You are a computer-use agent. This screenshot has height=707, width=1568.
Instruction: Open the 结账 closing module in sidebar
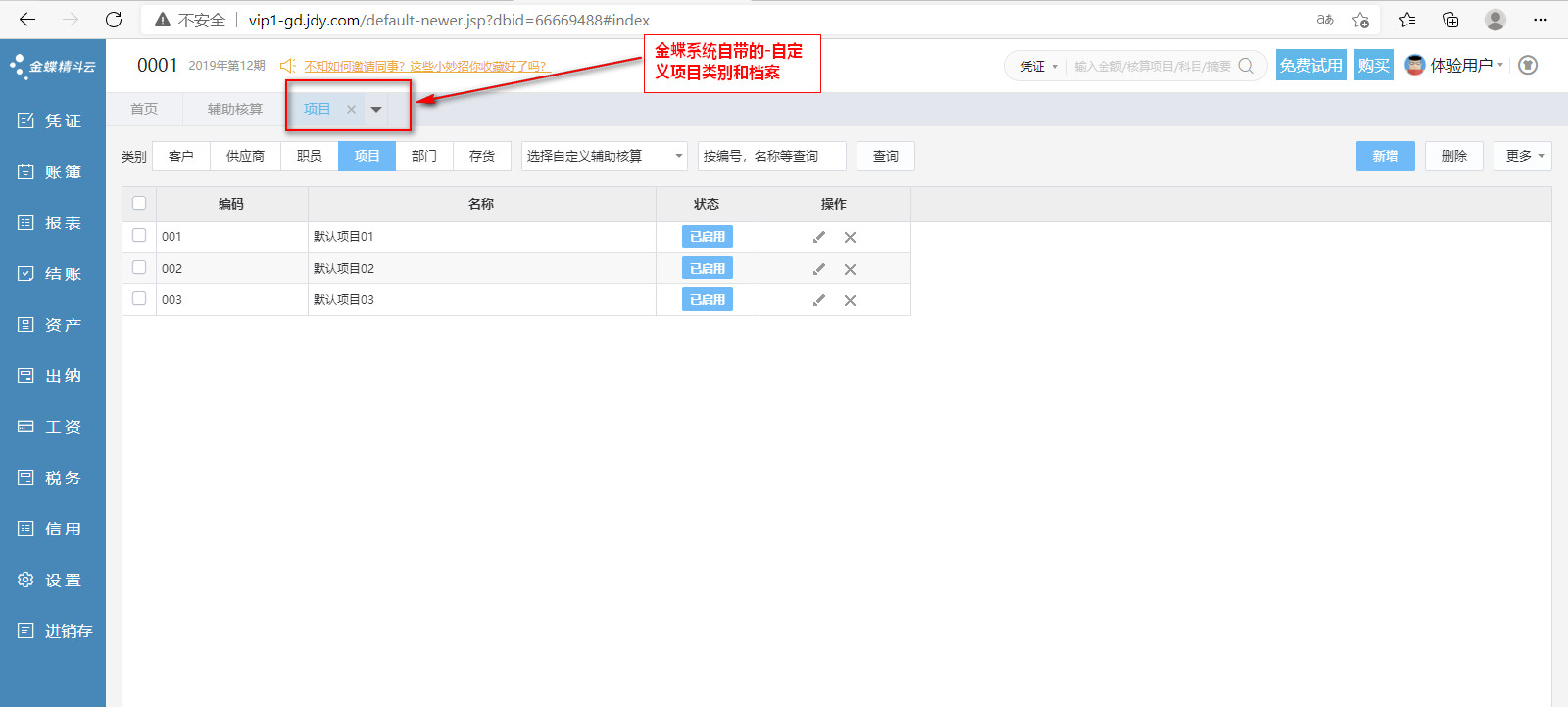coord(52,274)
